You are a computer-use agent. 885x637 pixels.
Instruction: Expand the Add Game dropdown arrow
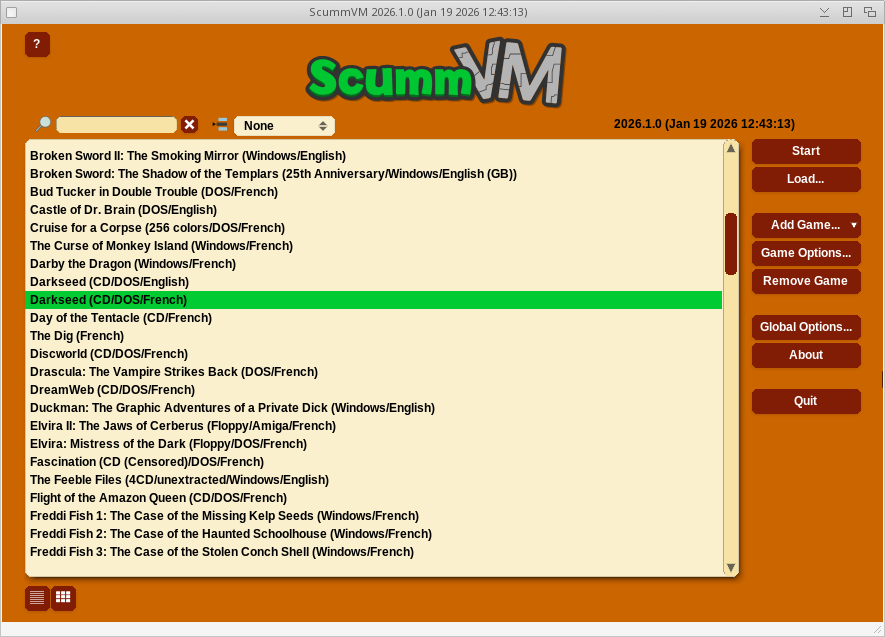coord(853,226)
